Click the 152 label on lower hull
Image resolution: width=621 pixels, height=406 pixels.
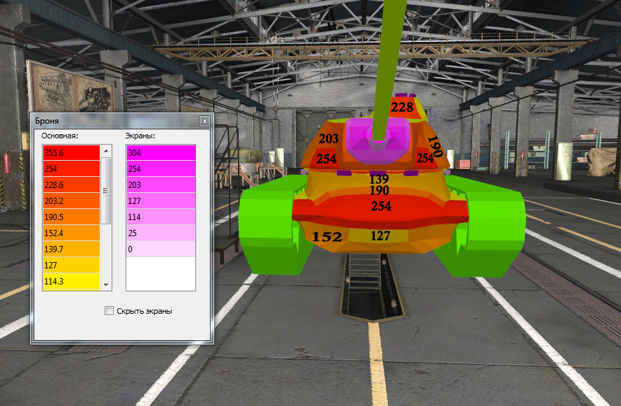click(x=328, y=236)
